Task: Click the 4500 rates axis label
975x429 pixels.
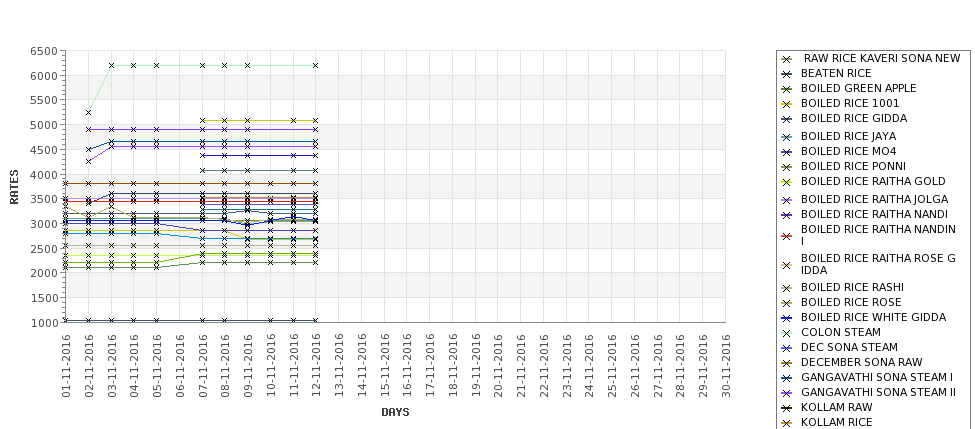Action: click(44, 150)
